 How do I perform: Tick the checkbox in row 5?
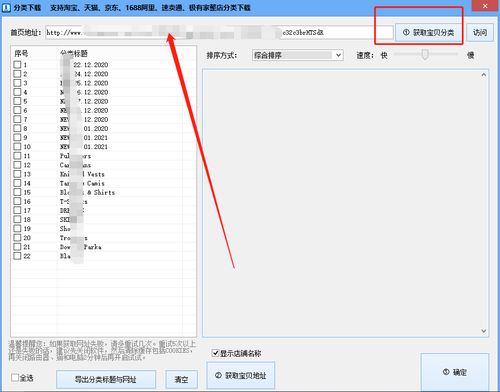(17, 101)
